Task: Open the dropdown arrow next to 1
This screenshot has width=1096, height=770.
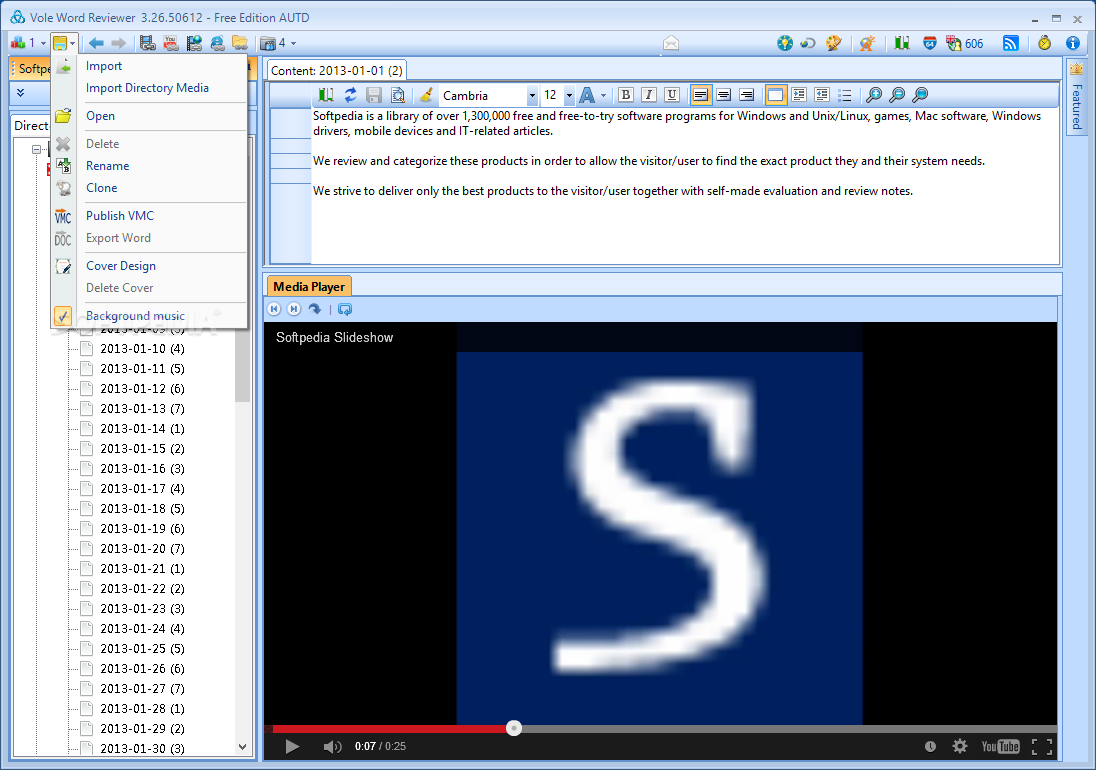Action: point(43,43)
